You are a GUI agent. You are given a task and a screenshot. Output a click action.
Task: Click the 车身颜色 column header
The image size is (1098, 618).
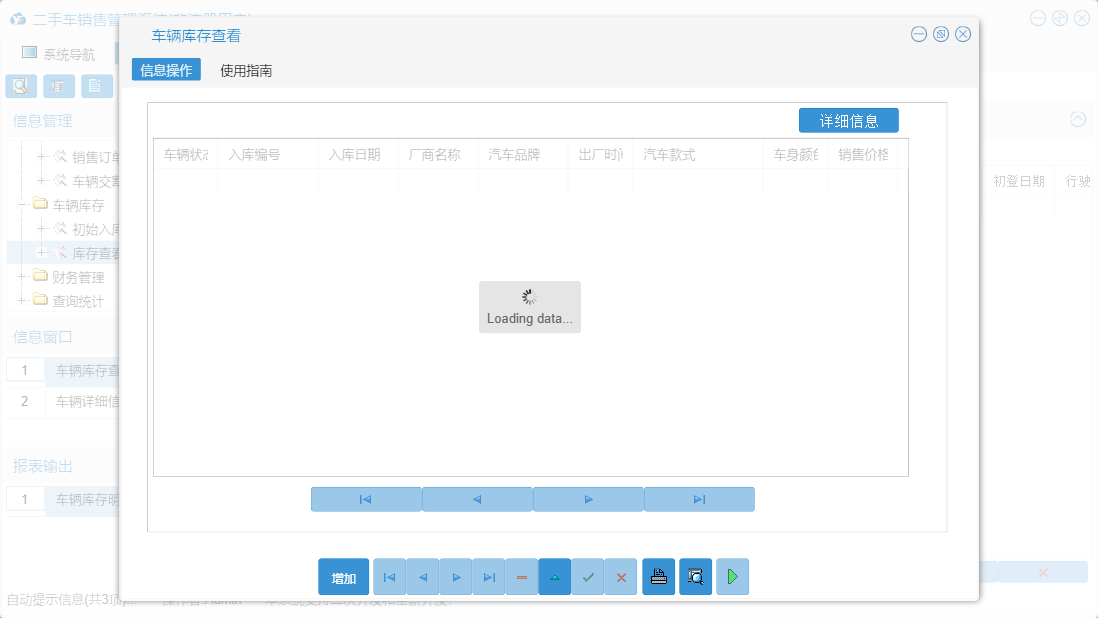click(795, 155)
